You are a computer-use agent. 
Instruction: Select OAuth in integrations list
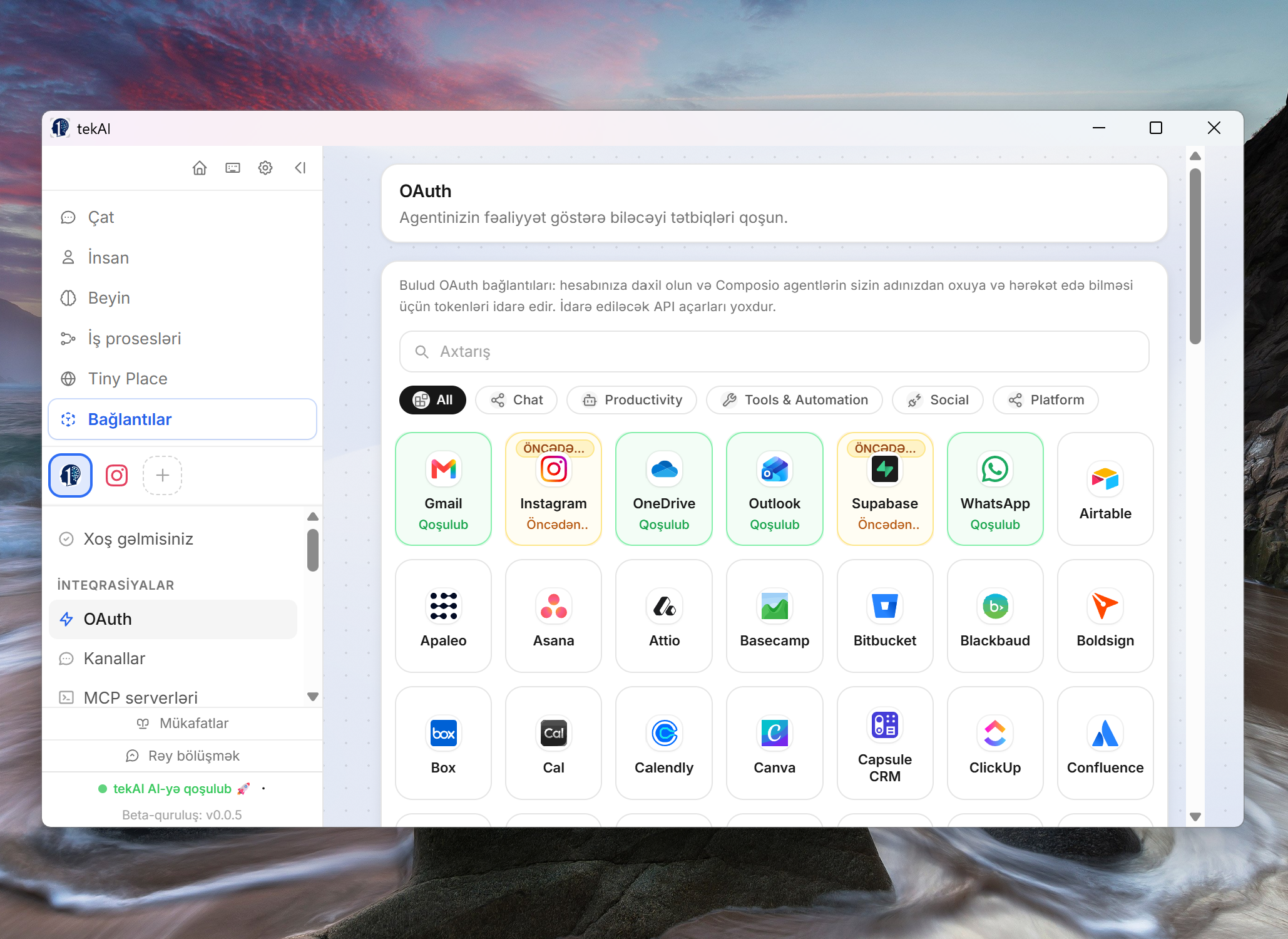point(173,619)
